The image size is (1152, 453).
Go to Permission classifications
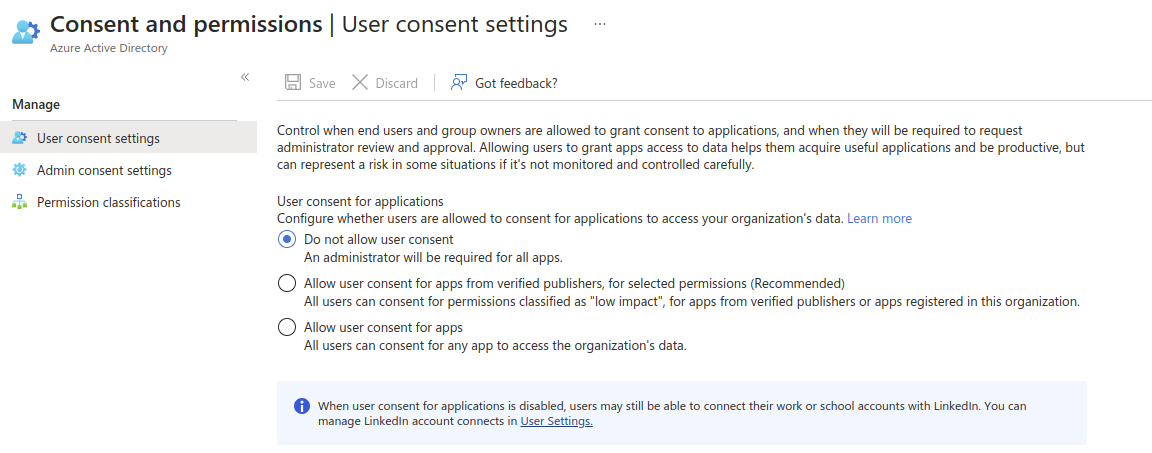[x=108, y=202]
